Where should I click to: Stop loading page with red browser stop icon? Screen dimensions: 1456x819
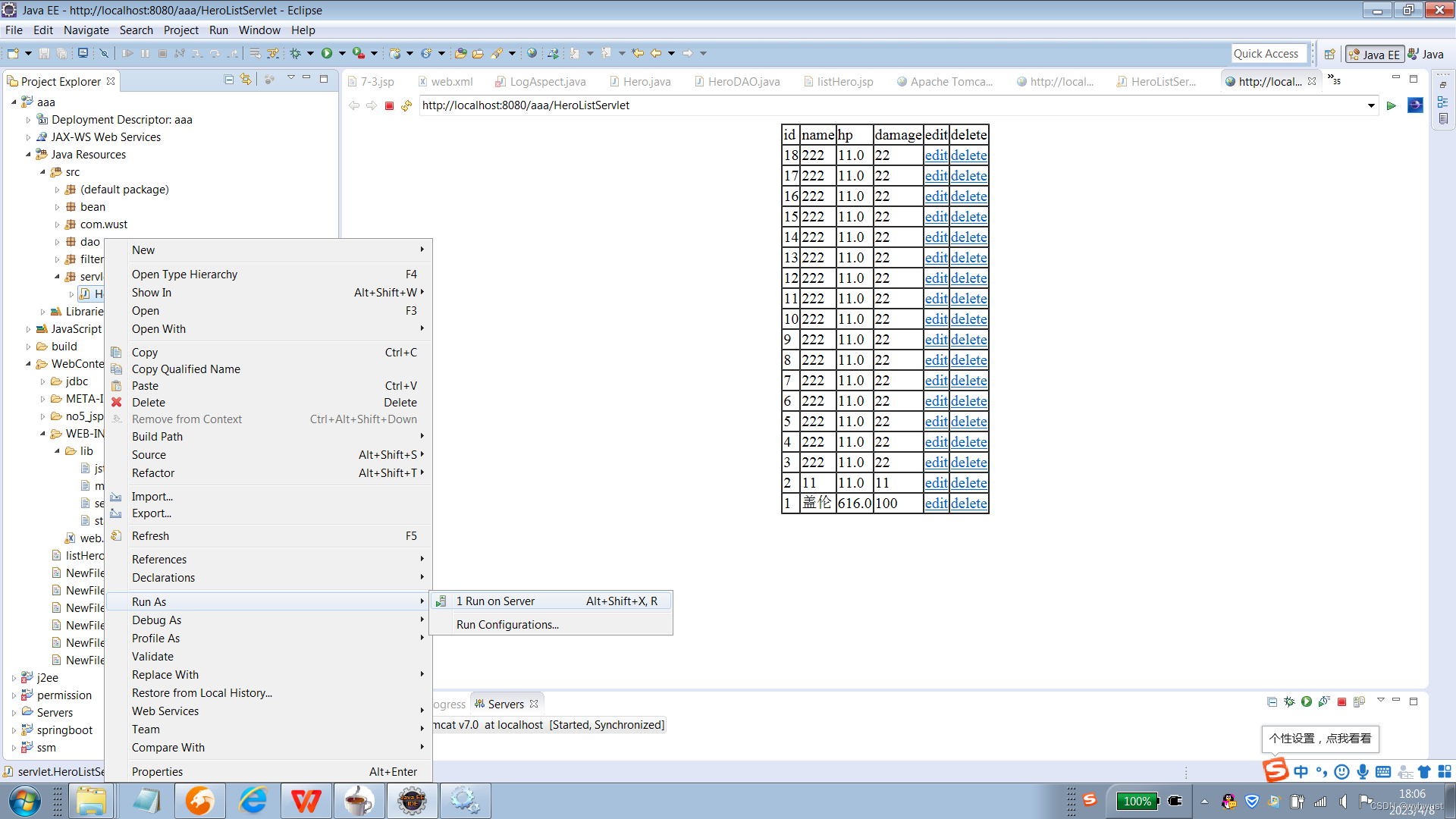(x=389, y=105)
